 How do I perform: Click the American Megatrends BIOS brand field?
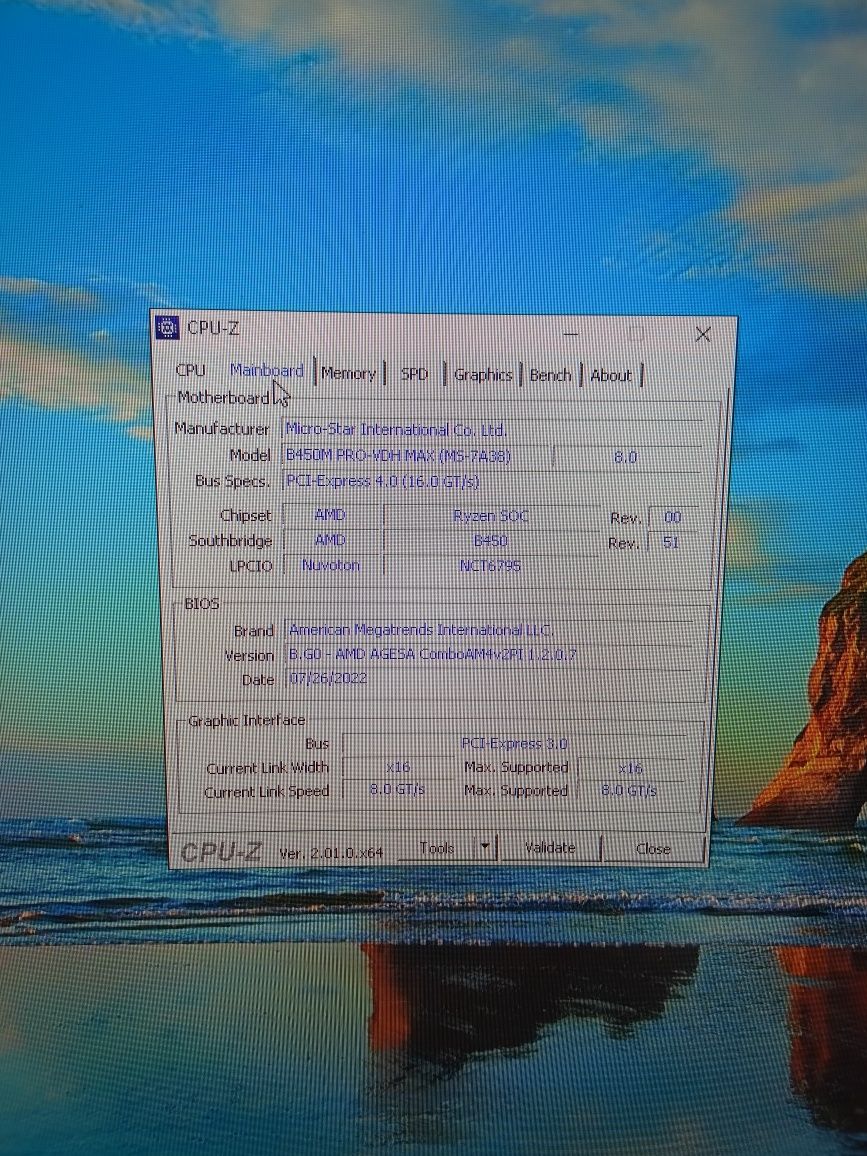point(490,630)
